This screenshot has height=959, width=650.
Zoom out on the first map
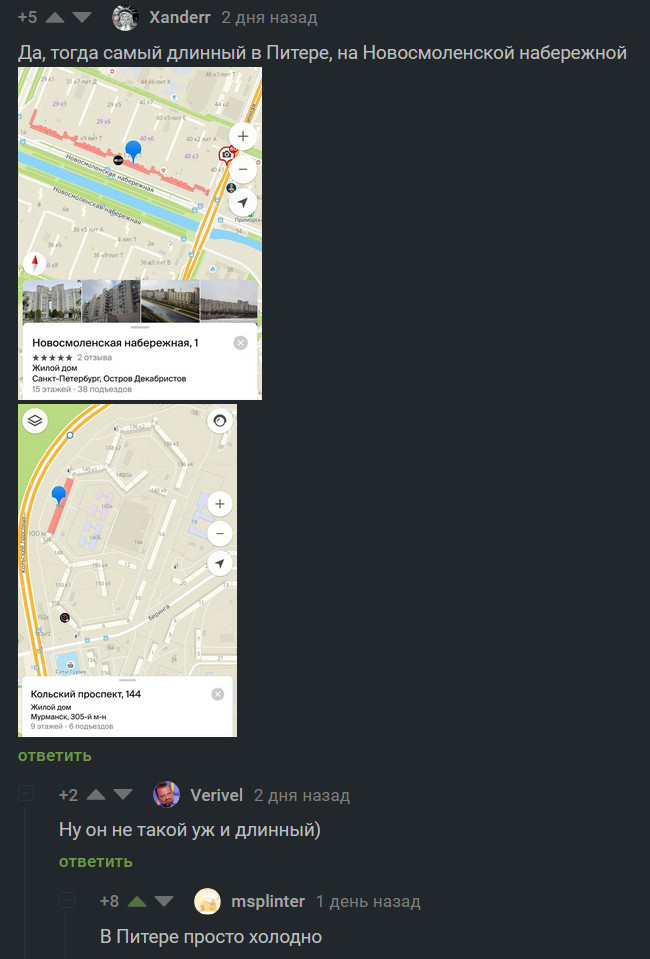click(243, 169)
